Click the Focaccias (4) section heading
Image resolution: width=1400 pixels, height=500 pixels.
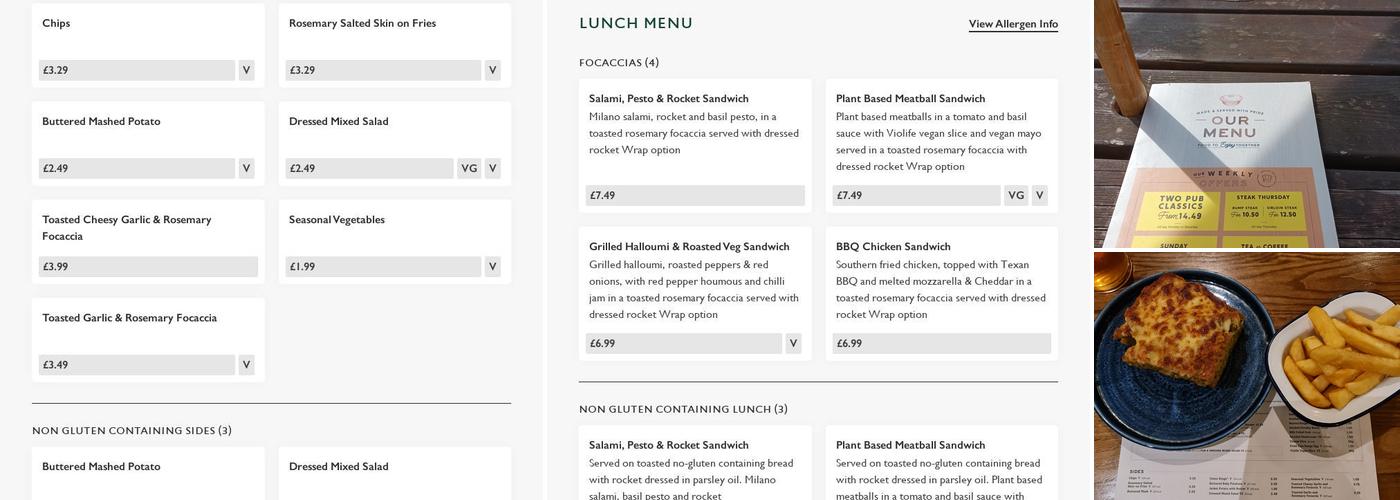tap(619, 63)
